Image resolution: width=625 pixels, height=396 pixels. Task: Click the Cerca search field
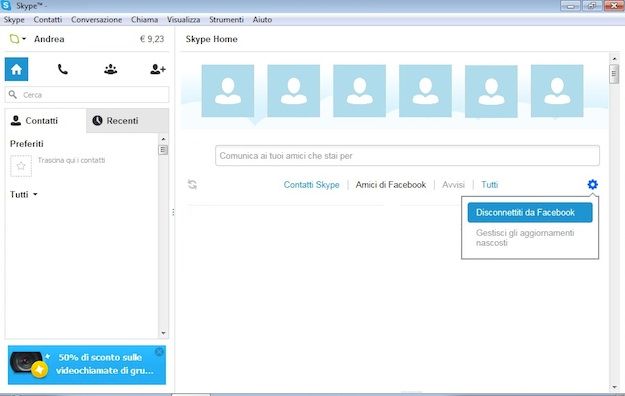[x=87, y=95]
